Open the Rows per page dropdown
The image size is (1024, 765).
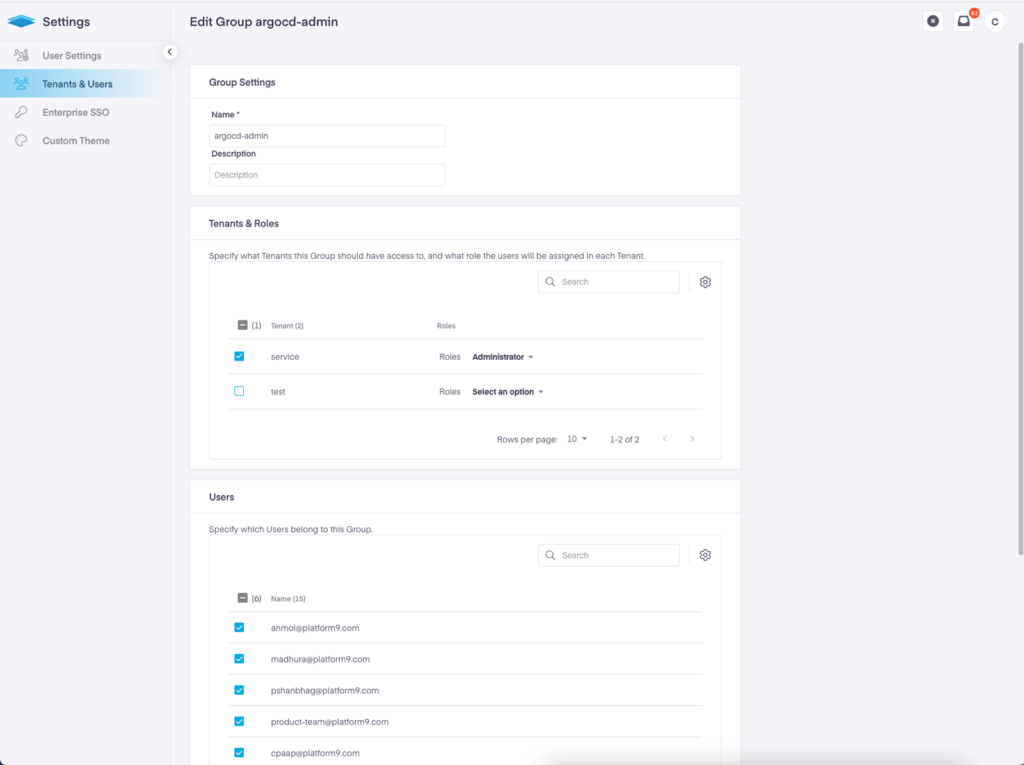tap(578, 438)
